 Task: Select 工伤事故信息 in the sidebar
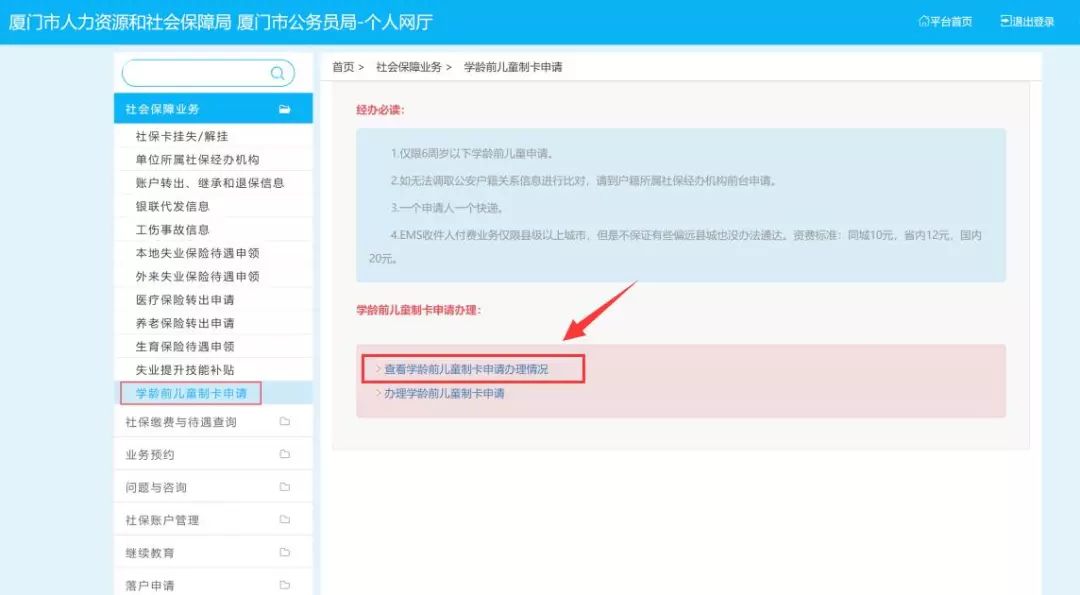(172, 230)
